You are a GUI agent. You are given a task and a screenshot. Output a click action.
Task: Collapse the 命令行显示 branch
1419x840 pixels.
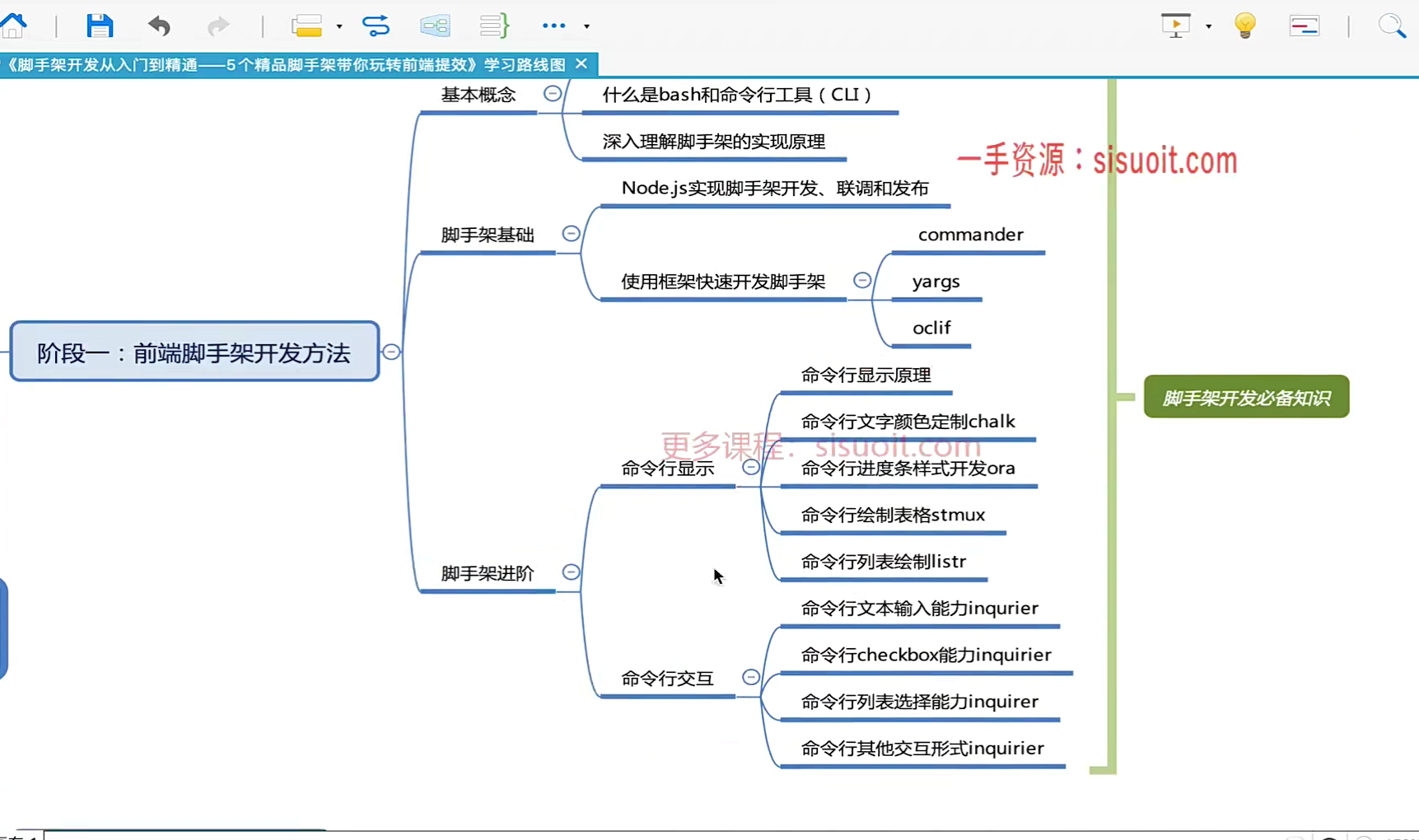click(x=751, y=468)
